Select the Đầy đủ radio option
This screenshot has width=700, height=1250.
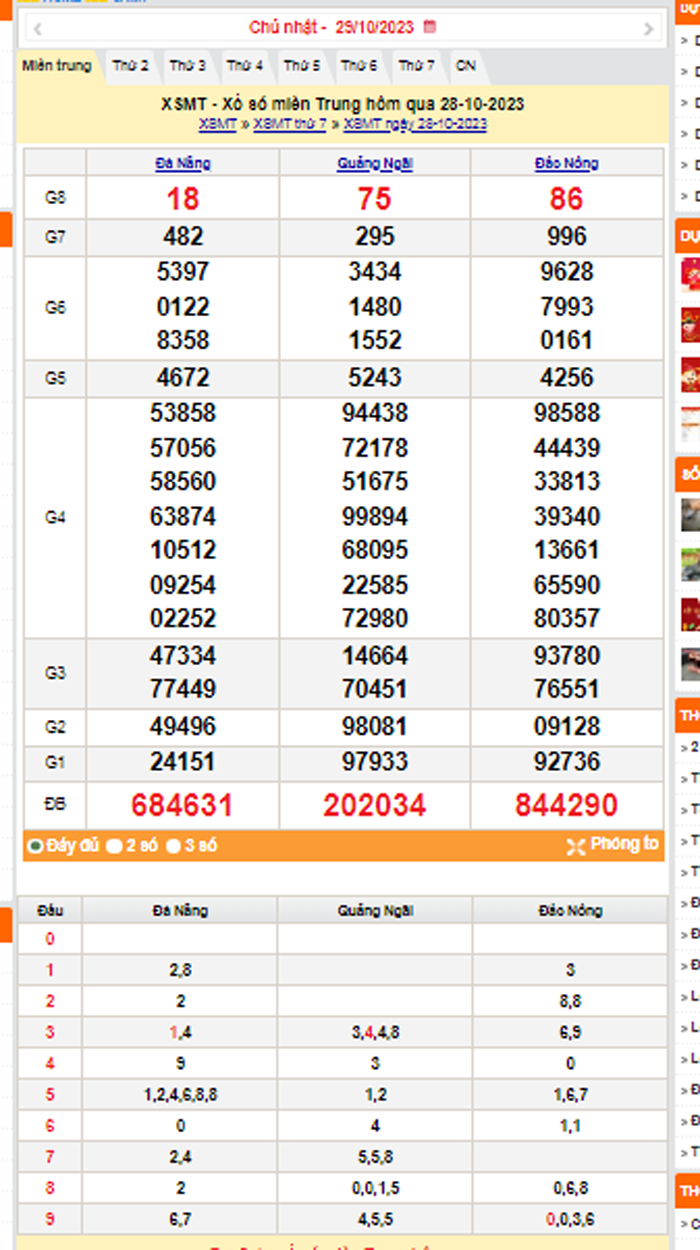[35, 846]
